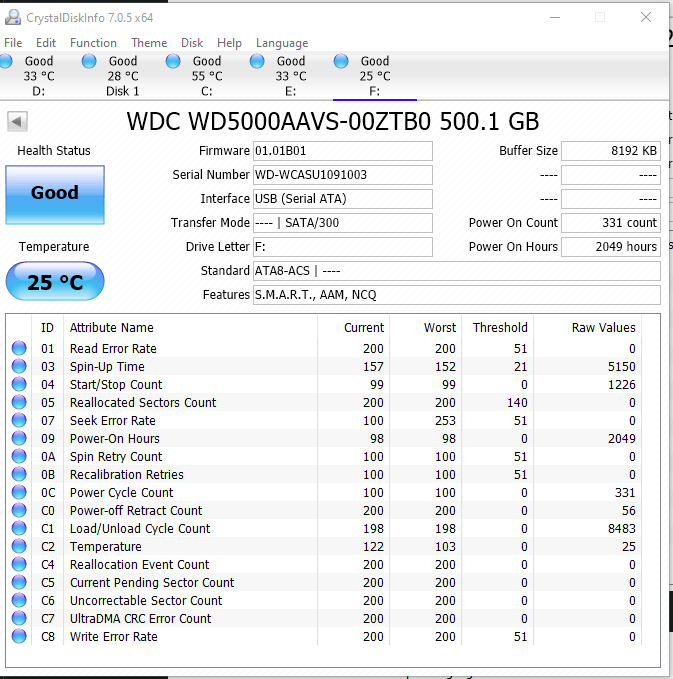This screenshot has height=679, width=673.
Task: Select the Disk 1 health orb
Action: coord(89,61)
